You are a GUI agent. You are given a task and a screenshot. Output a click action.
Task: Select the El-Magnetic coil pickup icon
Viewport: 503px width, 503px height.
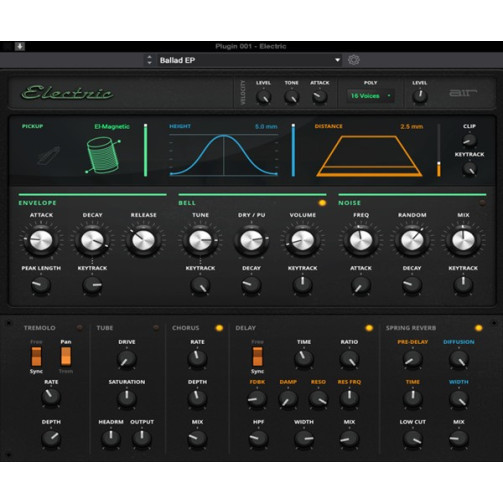coord(103,156)
